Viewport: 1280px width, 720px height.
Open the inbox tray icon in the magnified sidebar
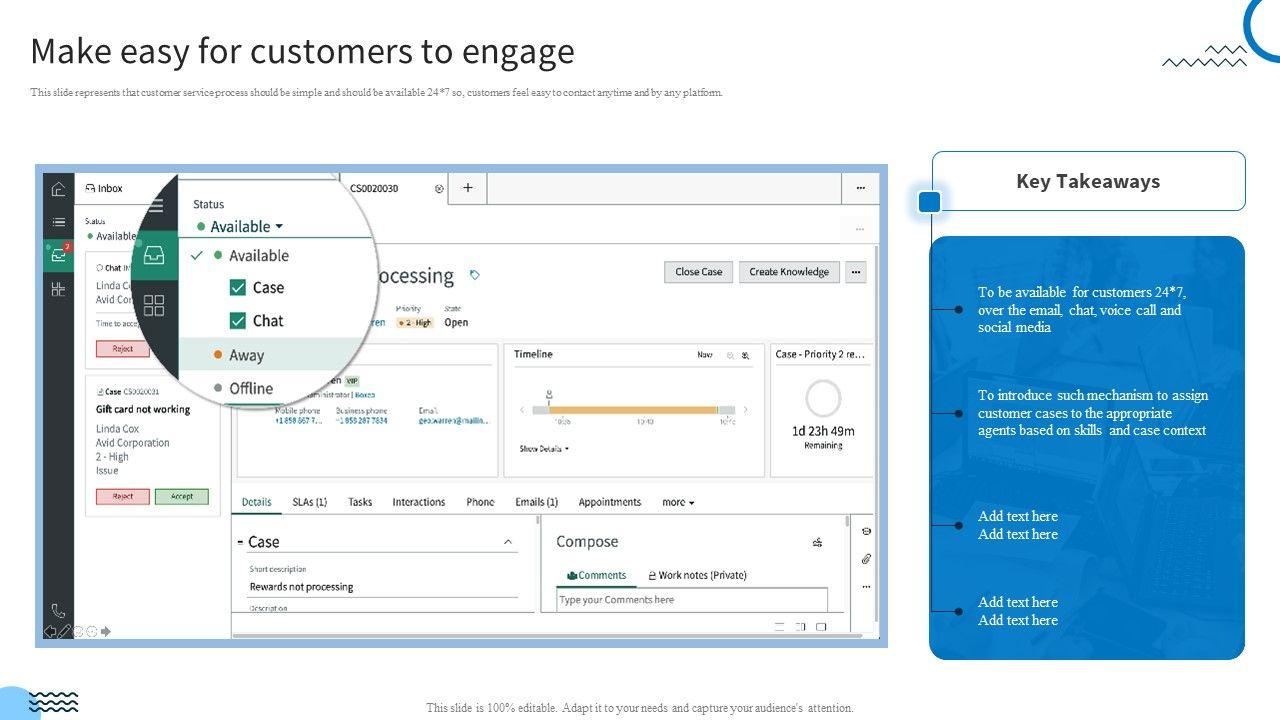tap(154, 256)
